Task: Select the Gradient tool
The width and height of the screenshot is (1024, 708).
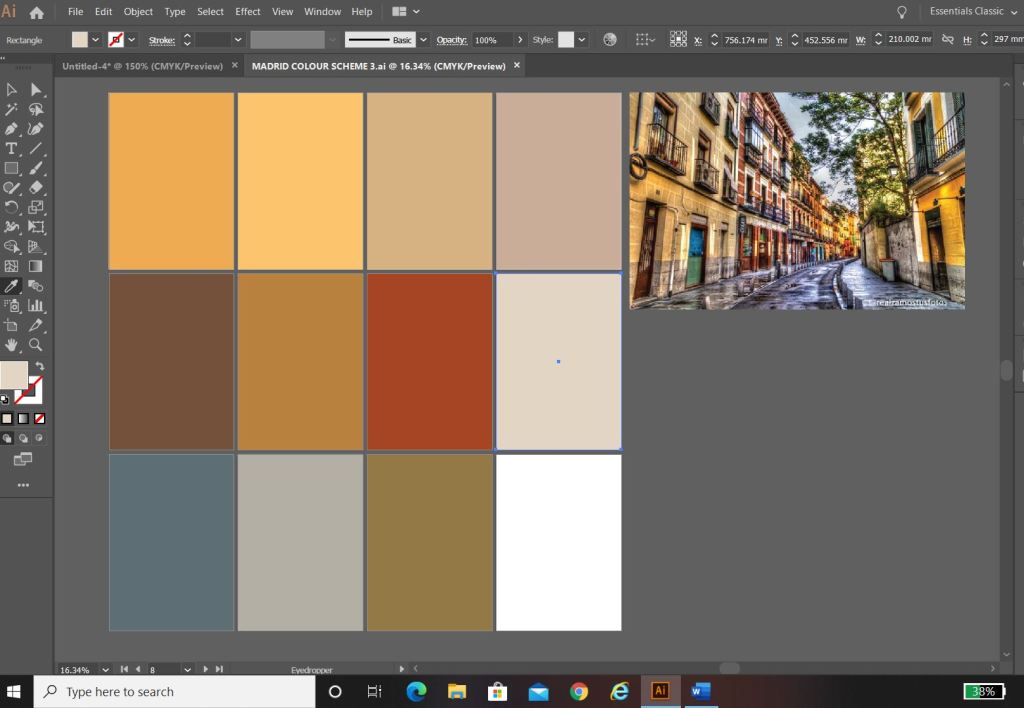Action: pyautogui.click(x=36, y=266)
